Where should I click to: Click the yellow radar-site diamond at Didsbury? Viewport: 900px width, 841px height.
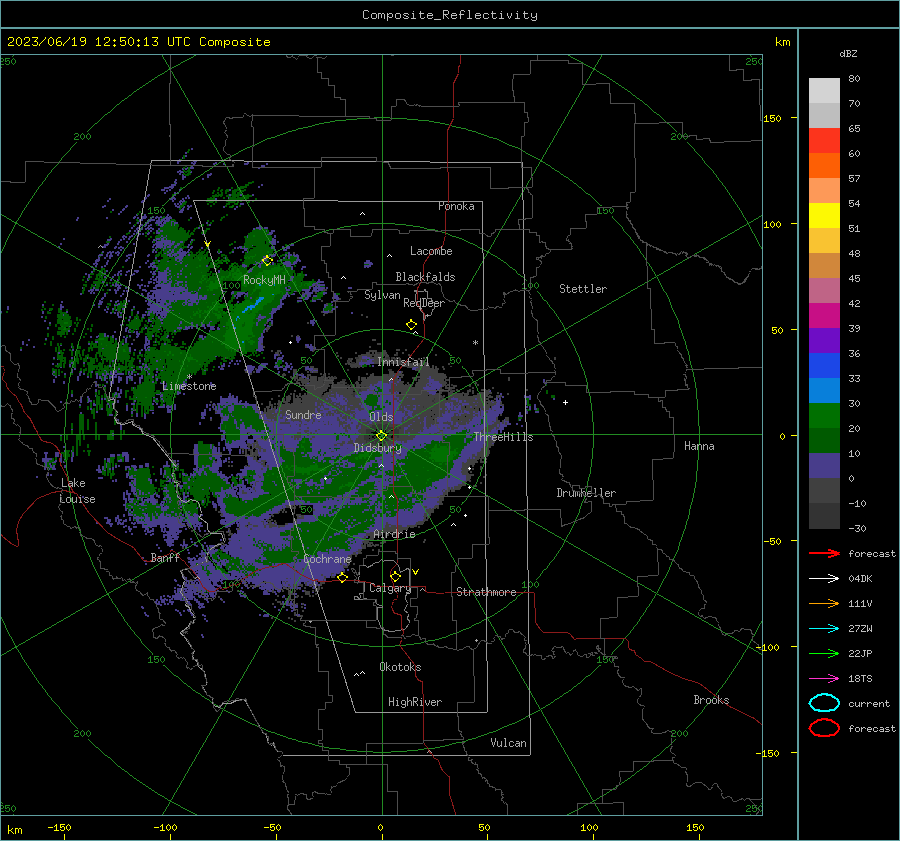[x=382, y=436]
